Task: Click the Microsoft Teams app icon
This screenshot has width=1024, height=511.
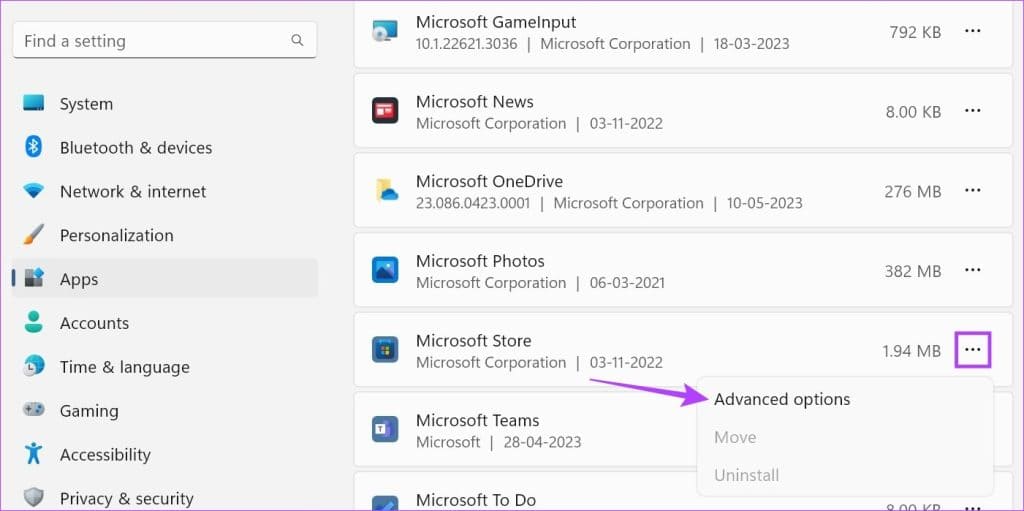Action: click(385, 429)
